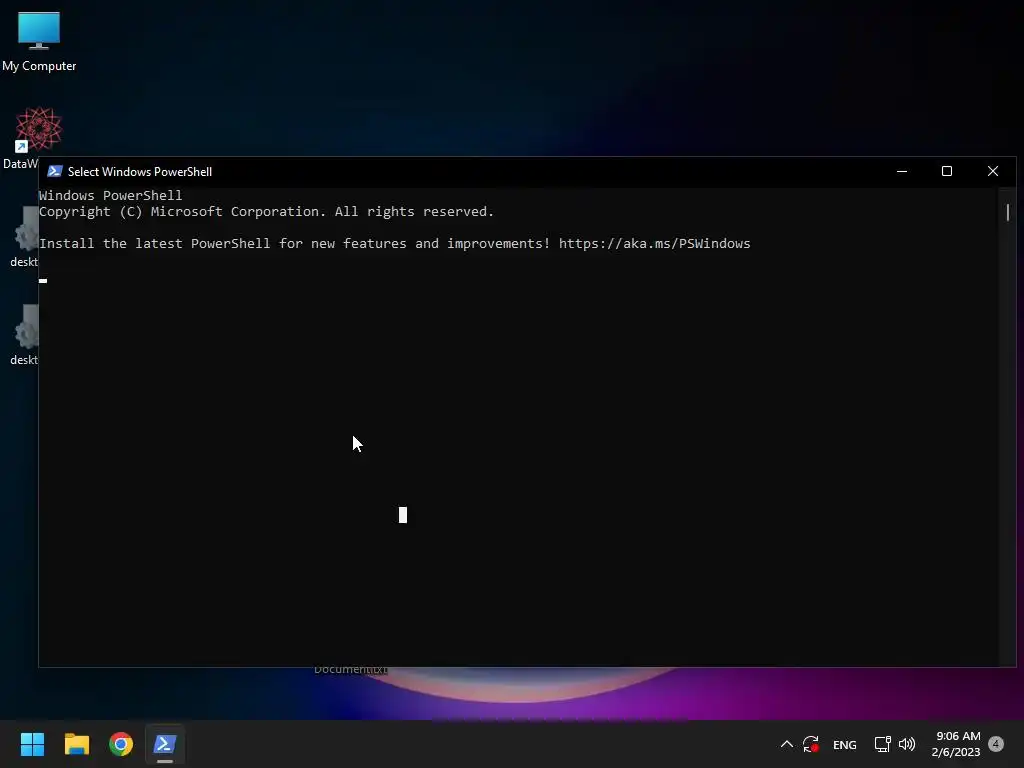1024x768 pixels.
Task: Click the 'Select Windows PowerShell' title text
Action: tap(140, 172)
